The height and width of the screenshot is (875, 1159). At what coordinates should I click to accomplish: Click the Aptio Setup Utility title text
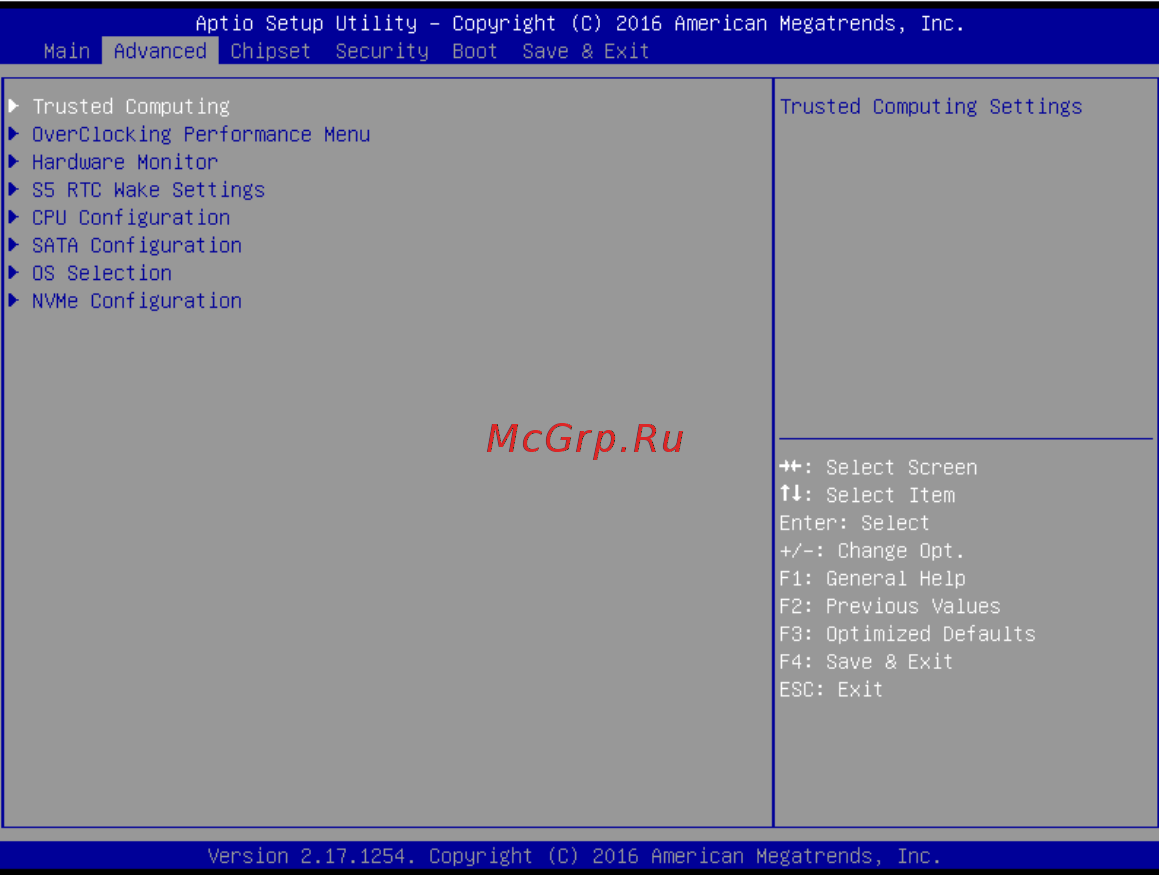(580, 24)
